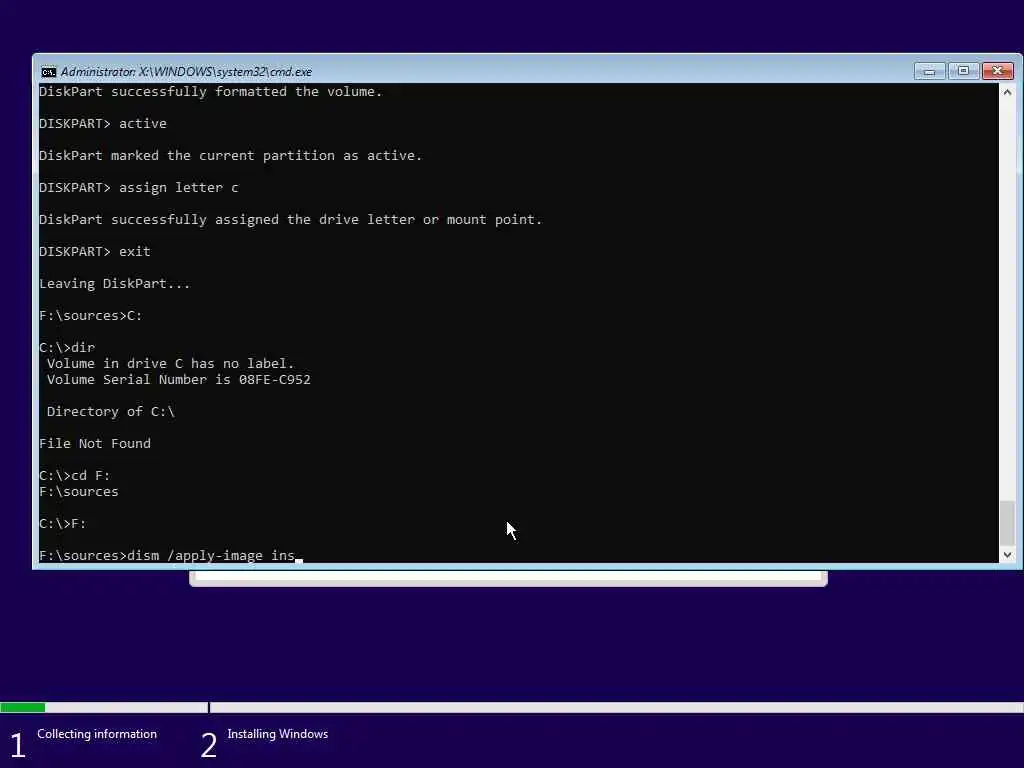Viewport: 1024px width, 768px height.
Task: Click the console vertical scrollbar thumb
Action: click(x=1008, y=522)
